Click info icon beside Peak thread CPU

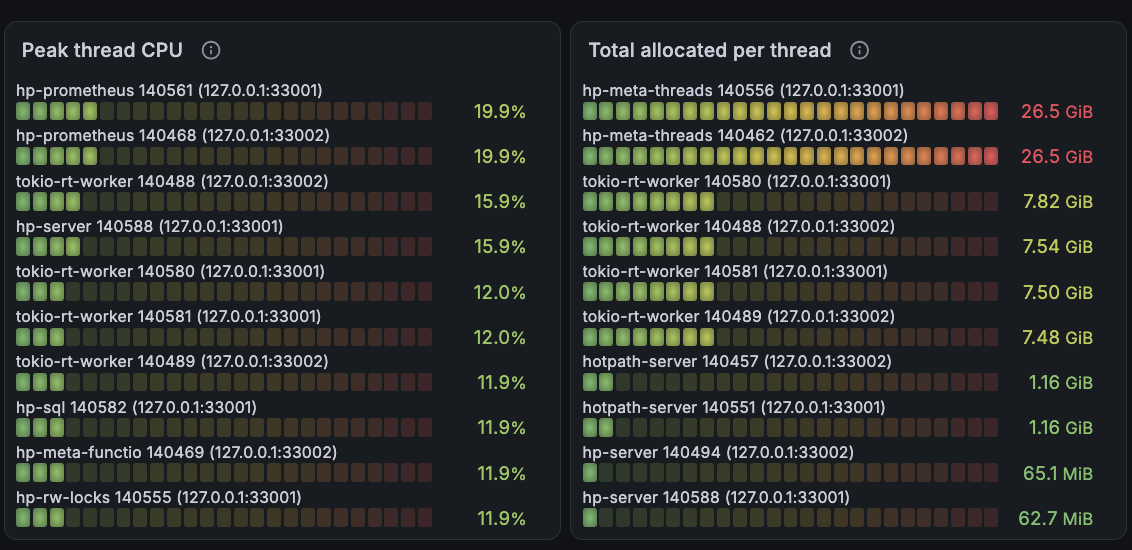pyautogui.click(x=211, y=50)
